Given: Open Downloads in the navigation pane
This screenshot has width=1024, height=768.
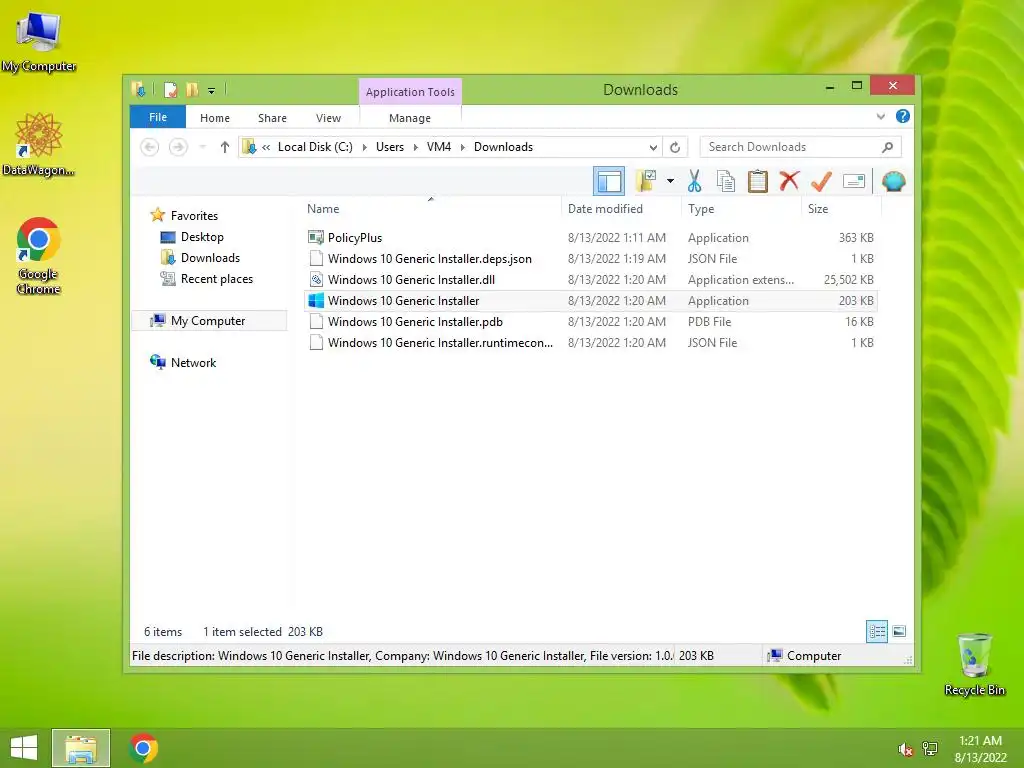Looking at the screenshot, I should 210,257.
